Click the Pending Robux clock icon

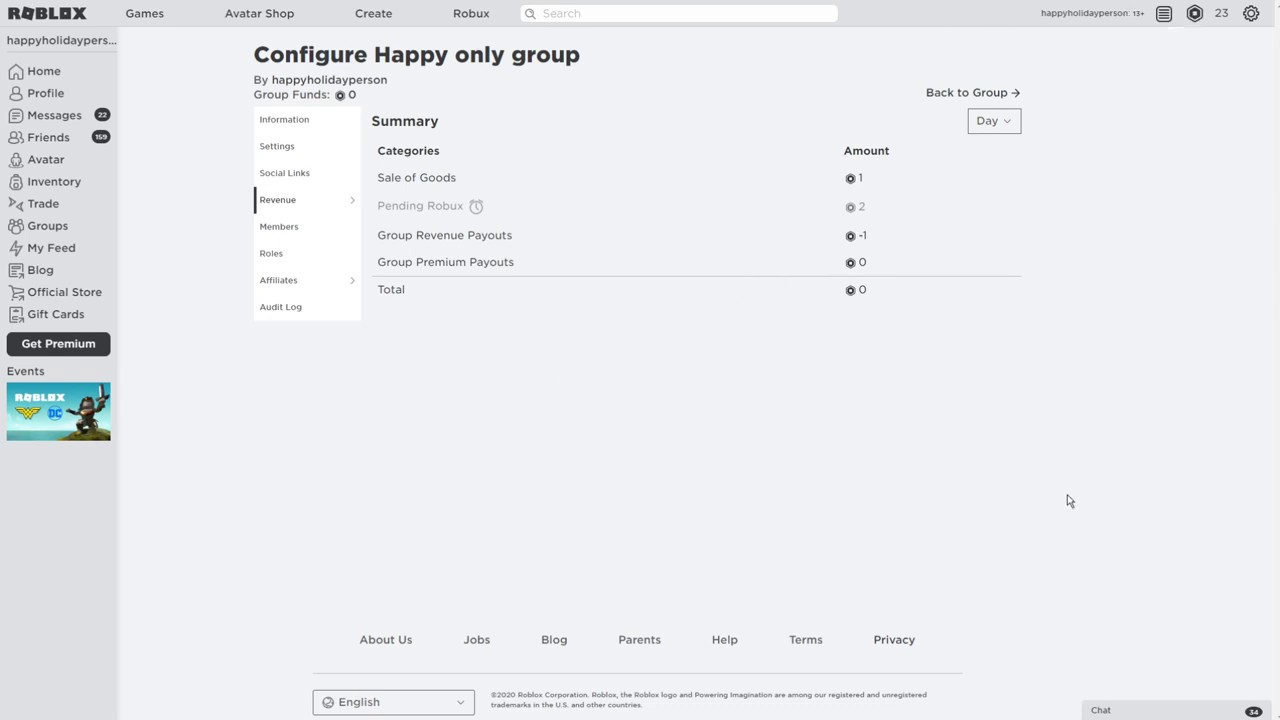click(x=476, y=206)
